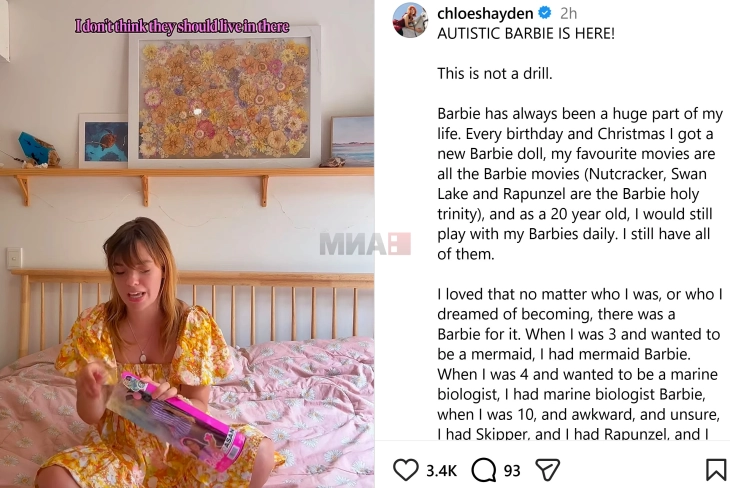Screen dimensions: 730x488
Task: Open chloeshayden's profile picture
Action: tap(410, 20)
